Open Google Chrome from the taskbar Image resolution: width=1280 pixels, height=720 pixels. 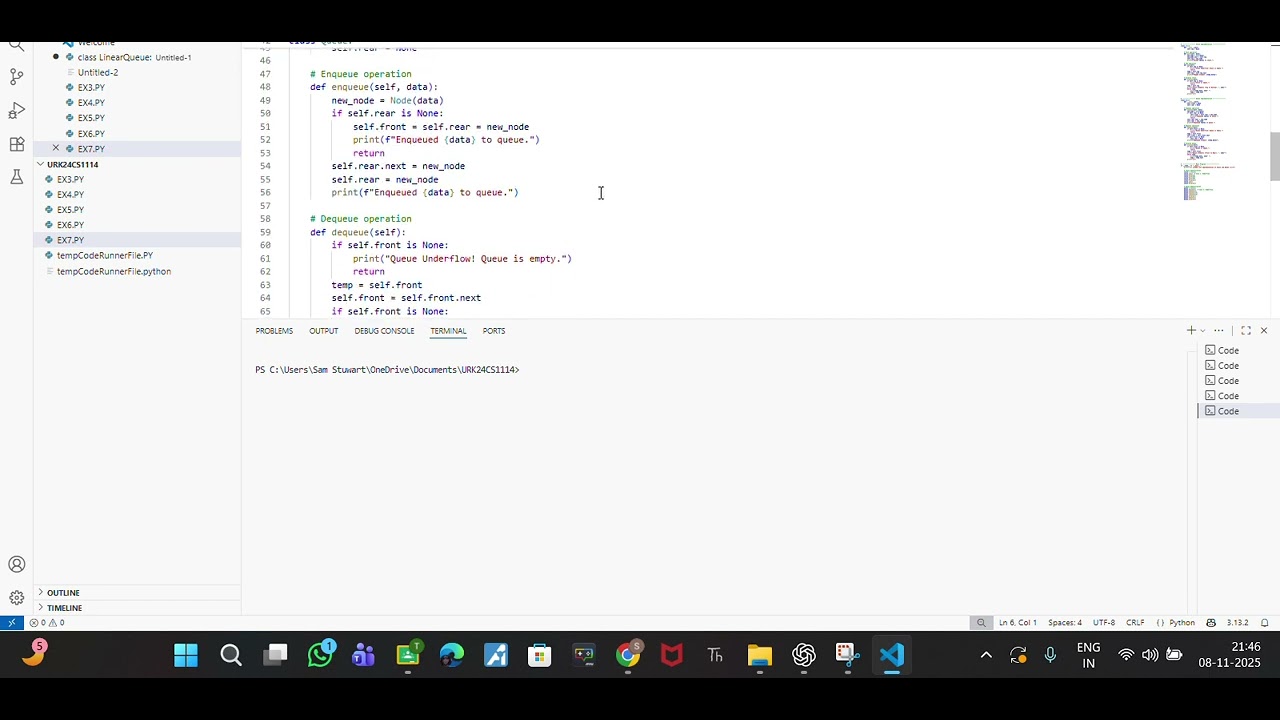tap(628, 656)
